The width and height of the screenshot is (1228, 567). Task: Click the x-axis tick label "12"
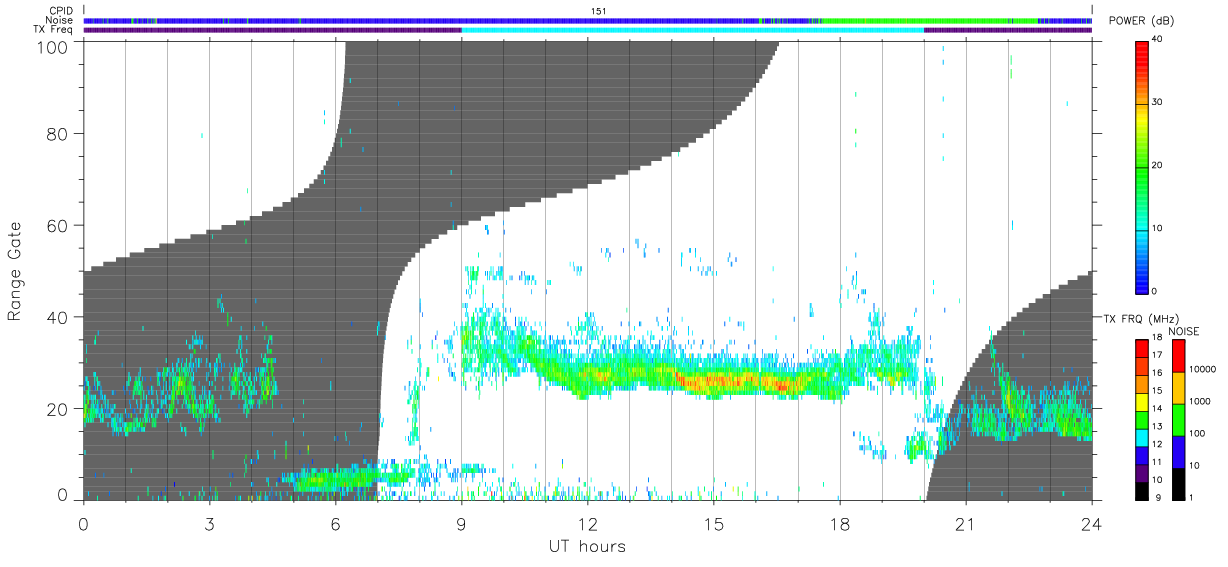pyautogui.click(x=587, y=523)
